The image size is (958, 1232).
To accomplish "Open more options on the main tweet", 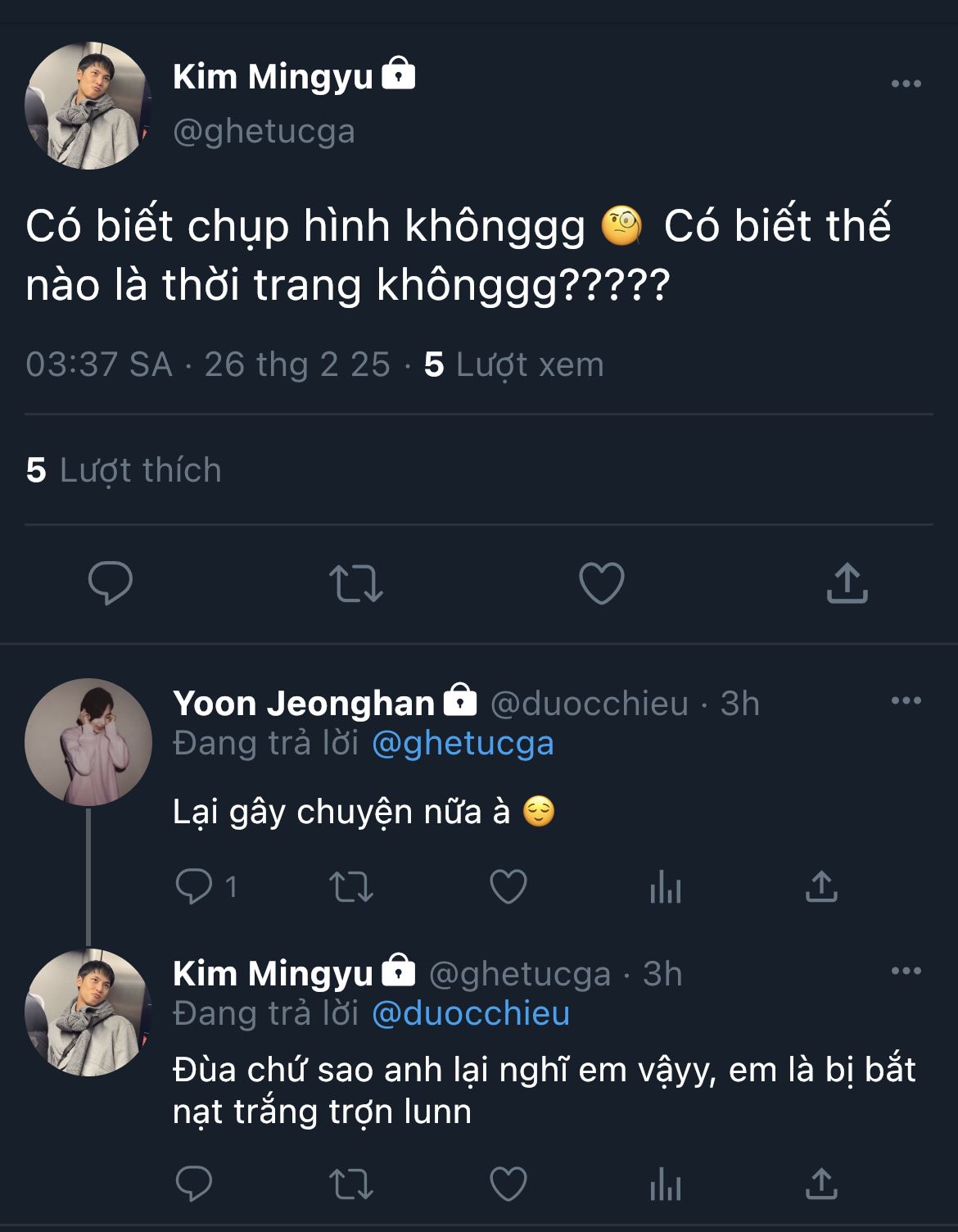I will point(906,84).
